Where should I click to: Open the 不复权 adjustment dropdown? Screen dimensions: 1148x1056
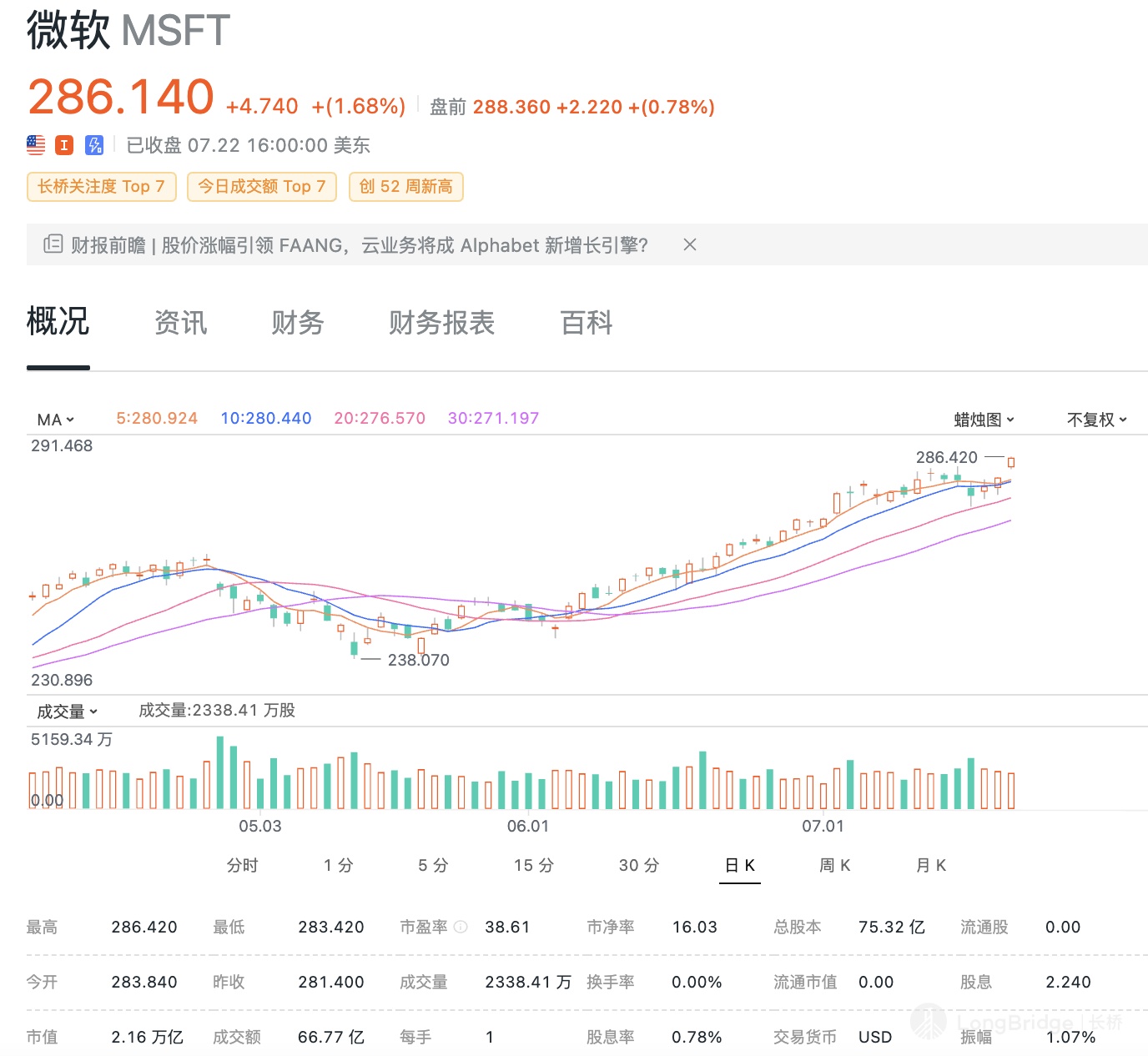click(x=1097, y=420)
